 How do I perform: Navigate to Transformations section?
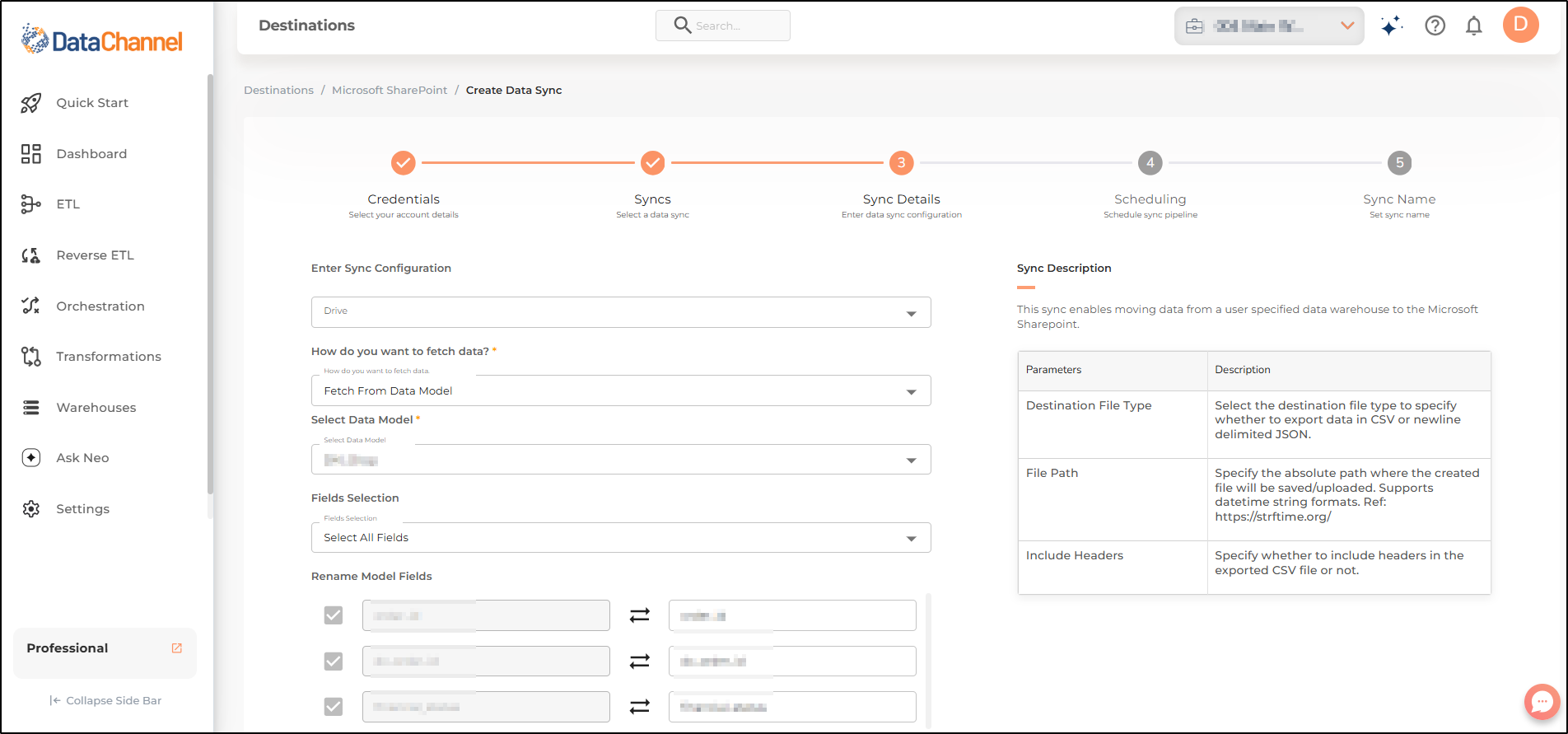point(109,357)
